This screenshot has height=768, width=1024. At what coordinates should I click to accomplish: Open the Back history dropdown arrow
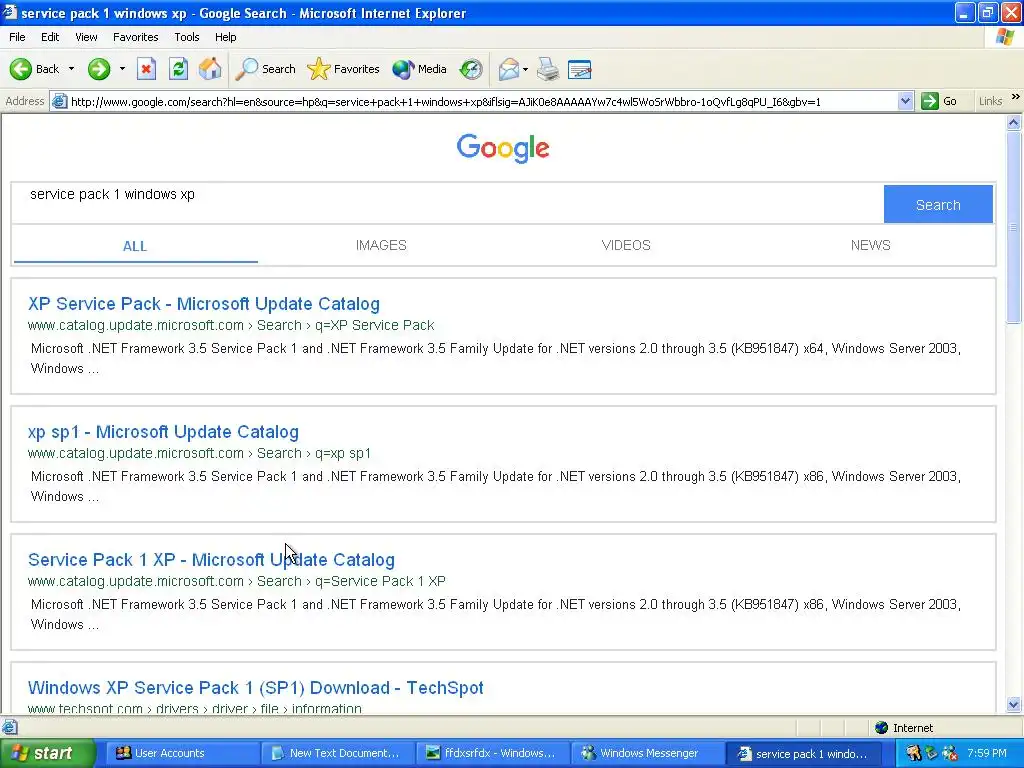(71, 69)
